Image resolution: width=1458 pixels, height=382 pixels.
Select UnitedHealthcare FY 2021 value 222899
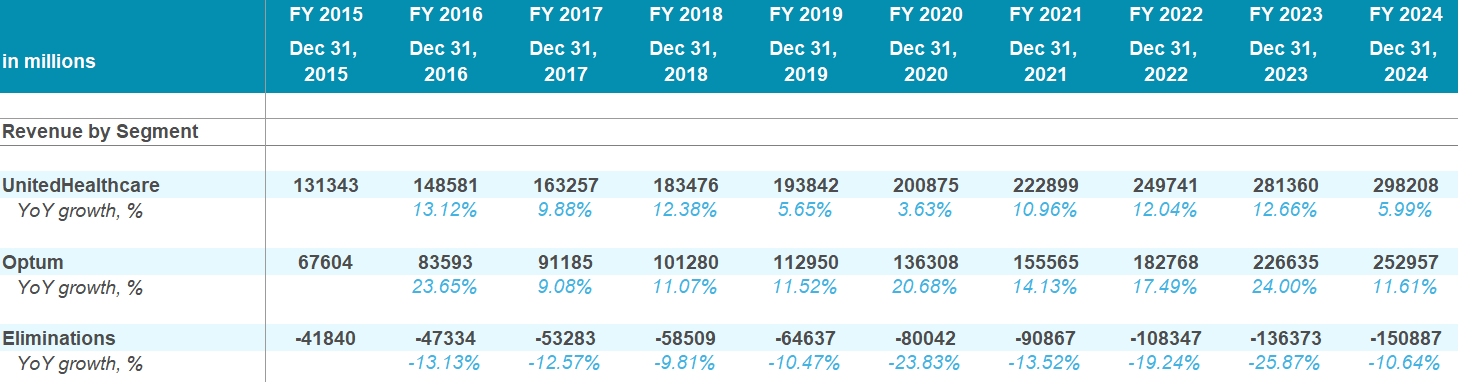click(x=1046, y=186)
